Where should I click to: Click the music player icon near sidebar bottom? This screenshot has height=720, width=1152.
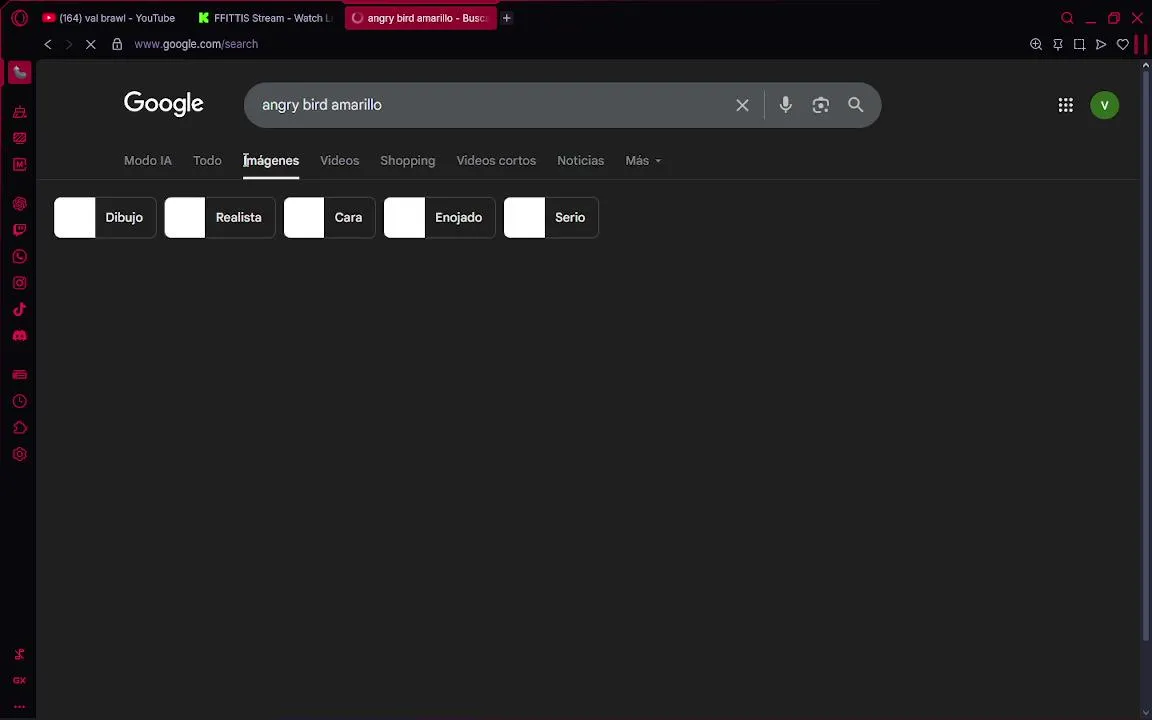click(x=20, y=654)
